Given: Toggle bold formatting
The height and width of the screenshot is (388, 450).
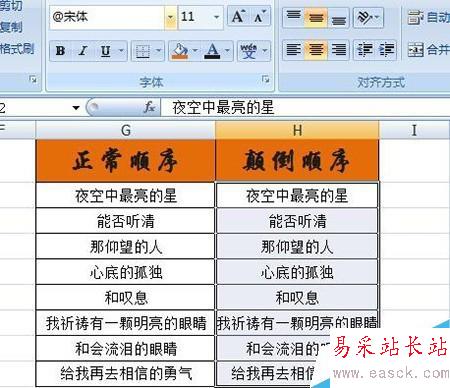Looking at the screenshot, I should click(61, 51).
